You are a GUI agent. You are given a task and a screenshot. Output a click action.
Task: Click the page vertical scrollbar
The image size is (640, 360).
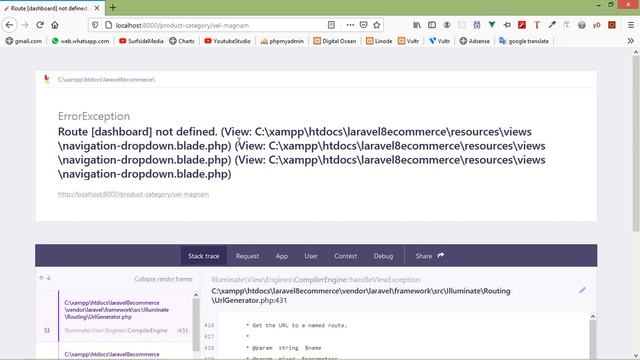coord(636,143)
